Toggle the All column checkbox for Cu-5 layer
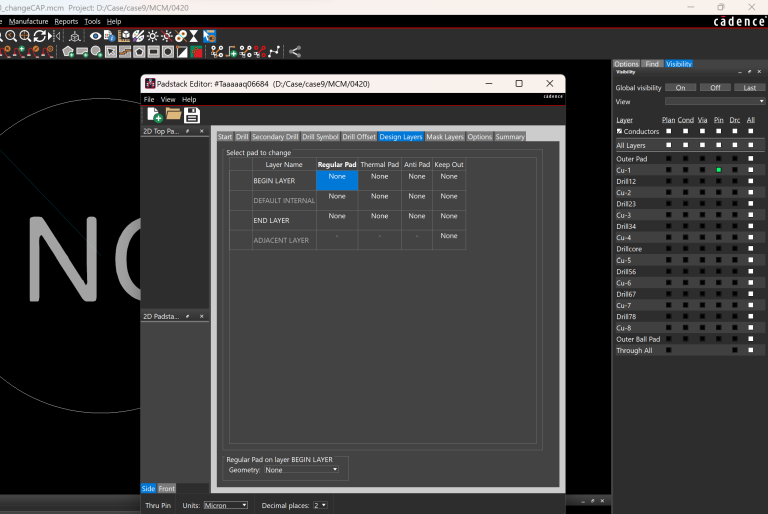 tap(750, 261)
